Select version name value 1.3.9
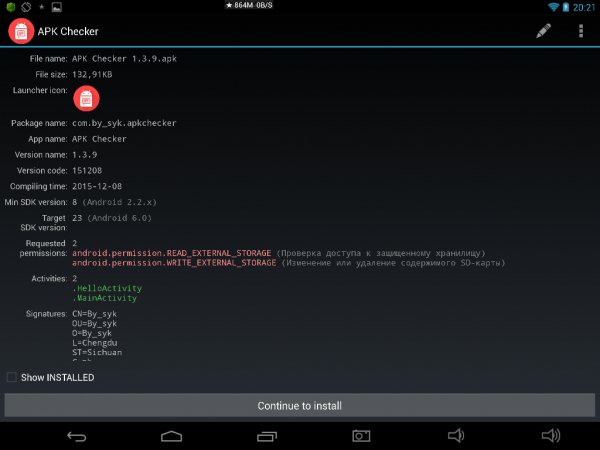 point(85,155)
